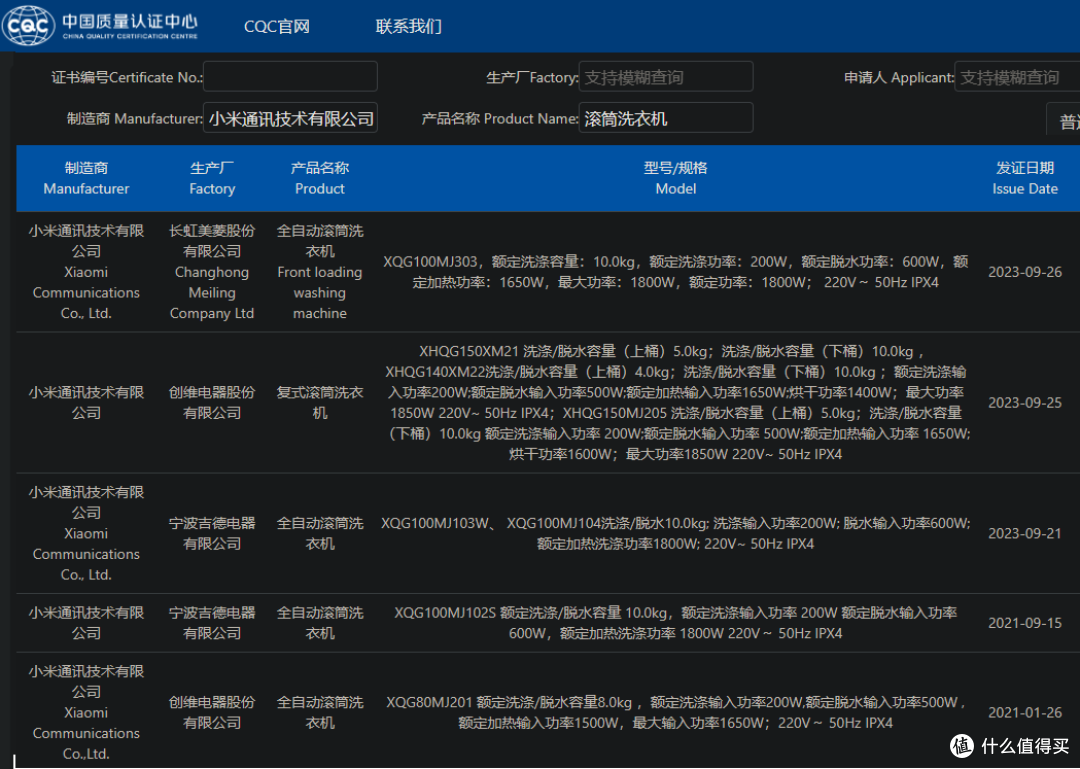Screen dimensions: 1080x769
Task: Click the 创维电器 factory cell in the 2021-01-26 row
Action: (x=212, y=712)
